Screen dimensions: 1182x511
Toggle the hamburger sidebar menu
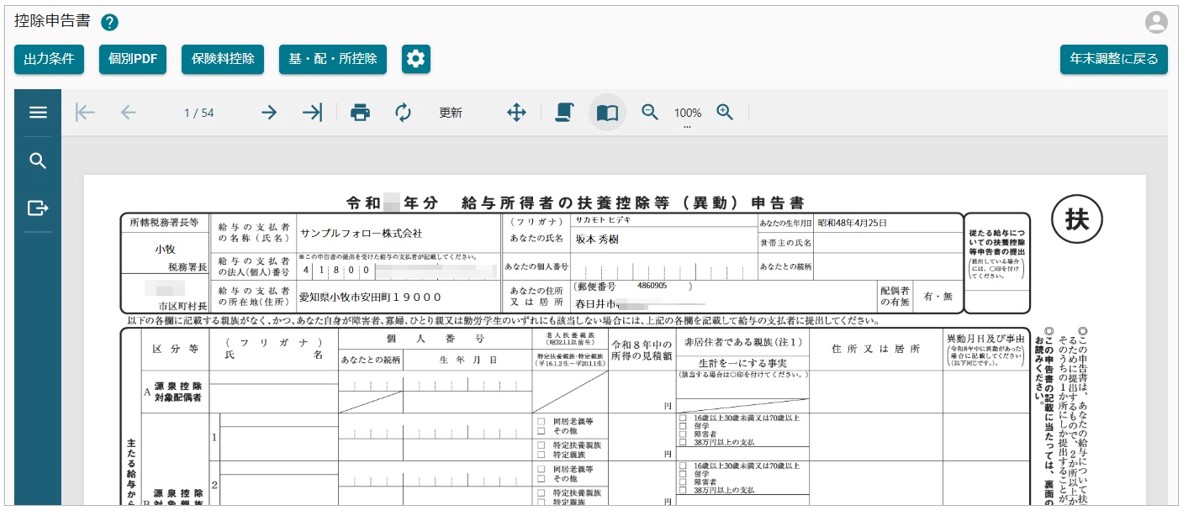click(38, 113)
